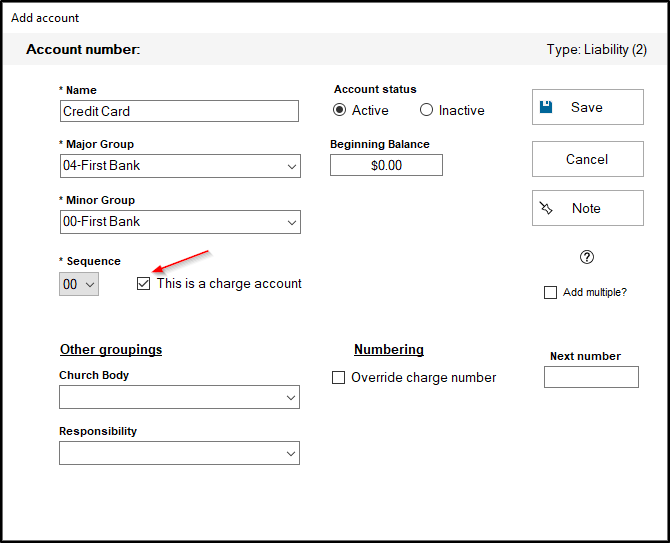Expand the Major Group dropdown
Viewport: 670px width, 543px height.
pyautogui.click(x=290, y=166)
